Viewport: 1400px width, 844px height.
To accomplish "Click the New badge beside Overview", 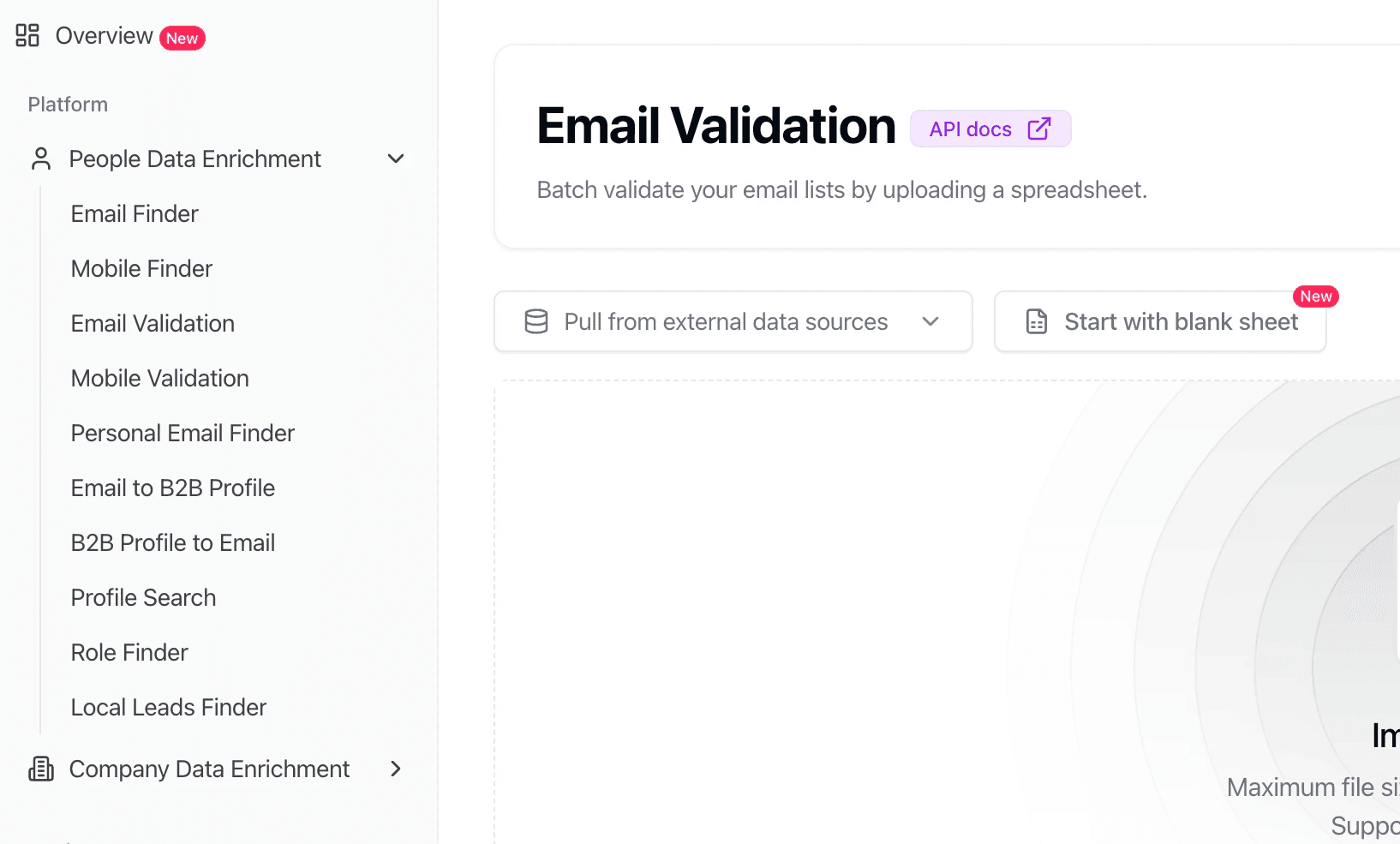I will 182,38.
